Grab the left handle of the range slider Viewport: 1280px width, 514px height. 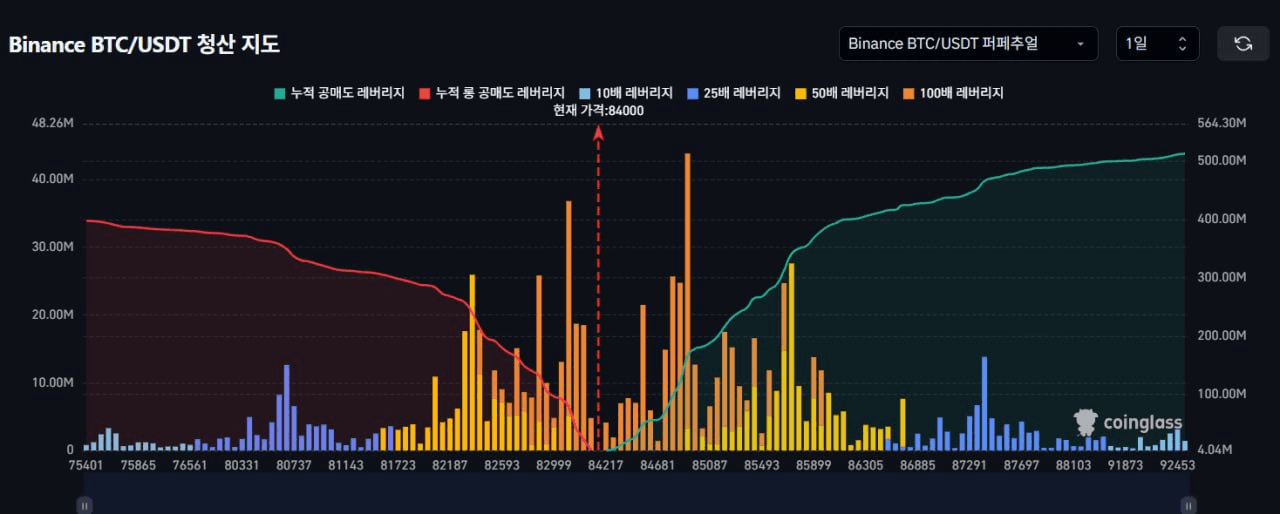(85, 506)
